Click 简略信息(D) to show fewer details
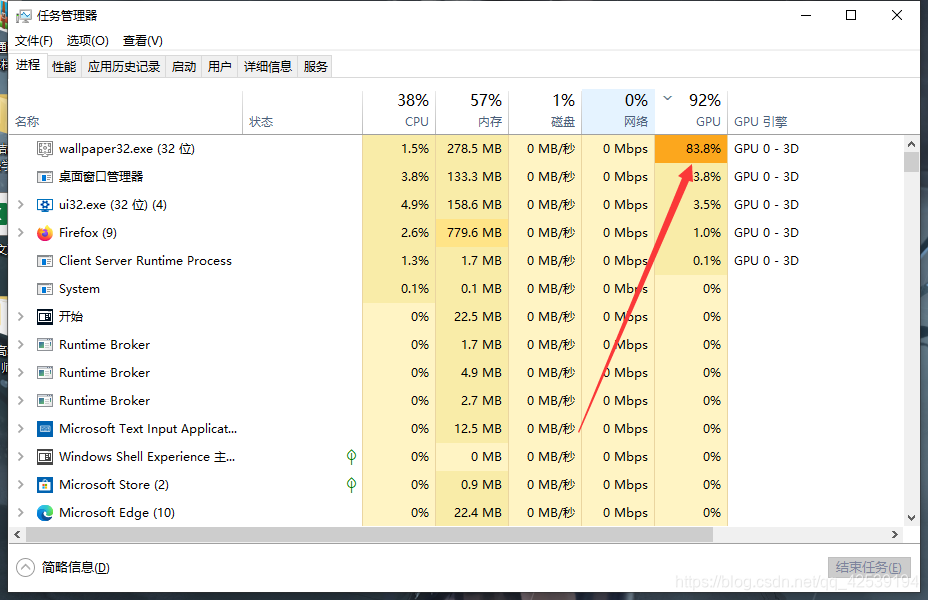The height and width of the screenshot is (600, 928). click(75, 567)
